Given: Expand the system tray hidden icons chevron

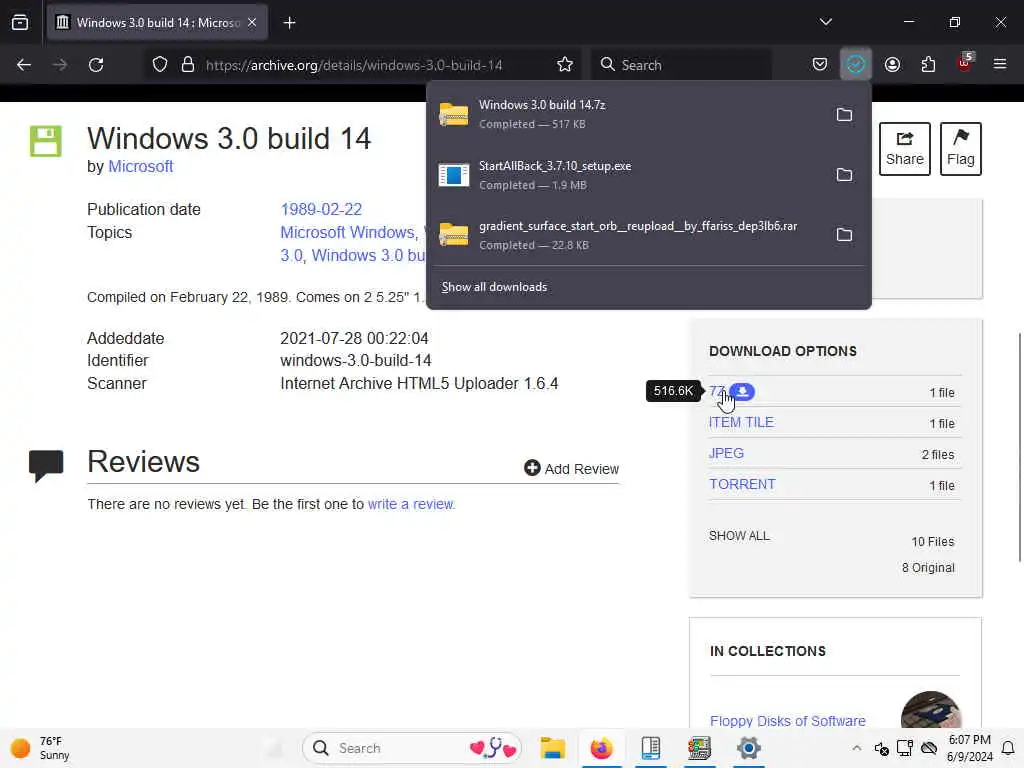Looking at the screenshot, I should [x=857, y=748].
